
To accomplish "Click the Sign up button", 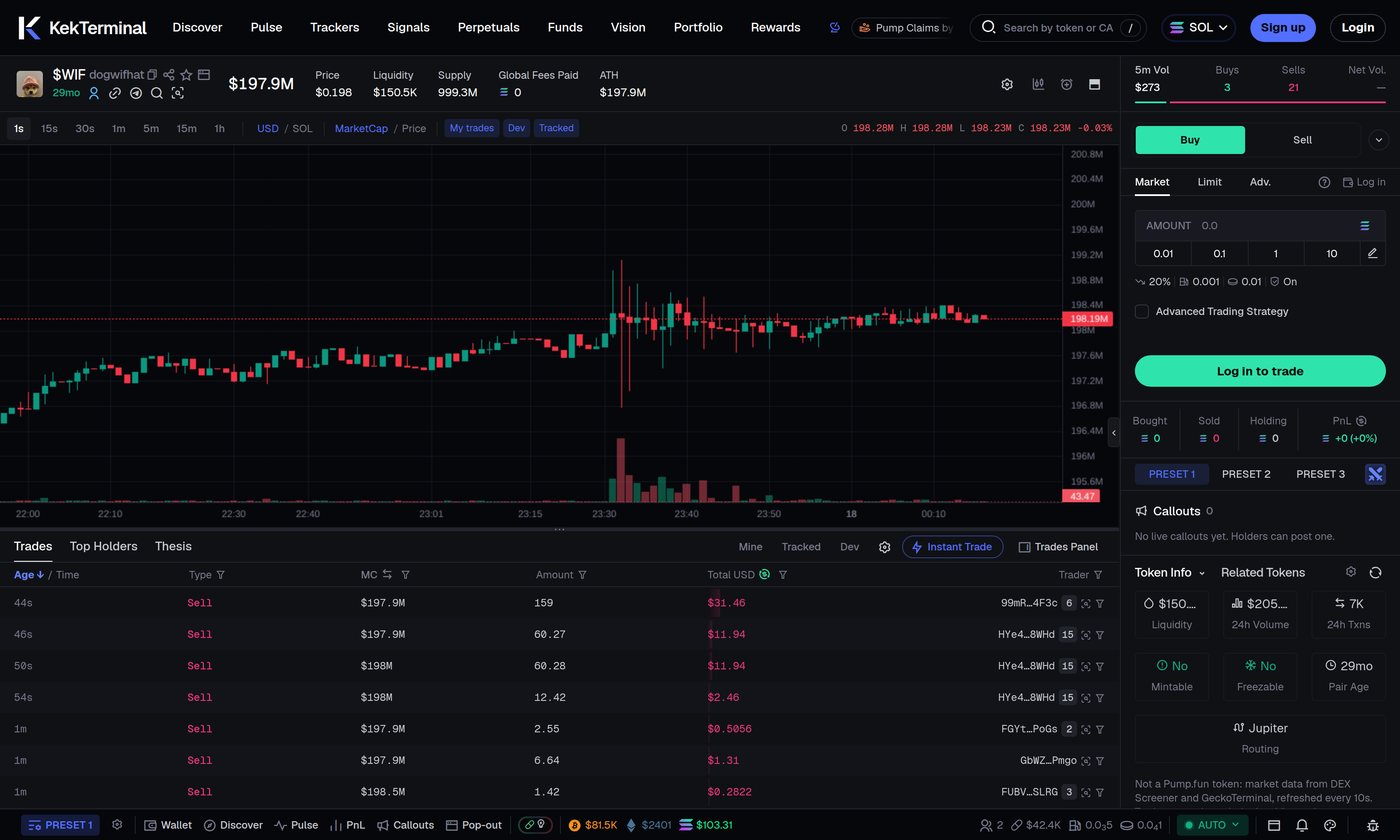I will pos(1283,28).
